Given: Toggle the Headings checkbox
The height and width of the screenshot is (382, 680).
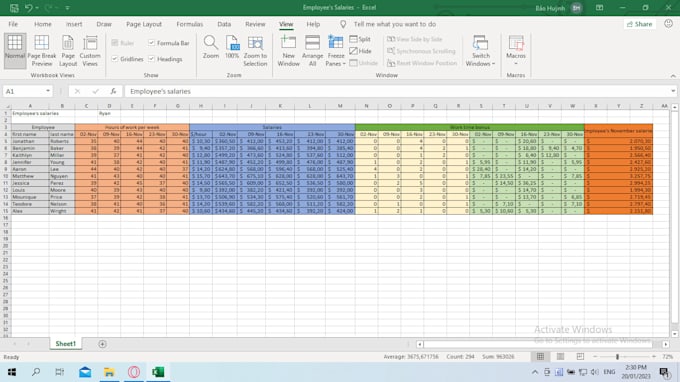Looking at the screenshot, I should (x=151, y=59).
